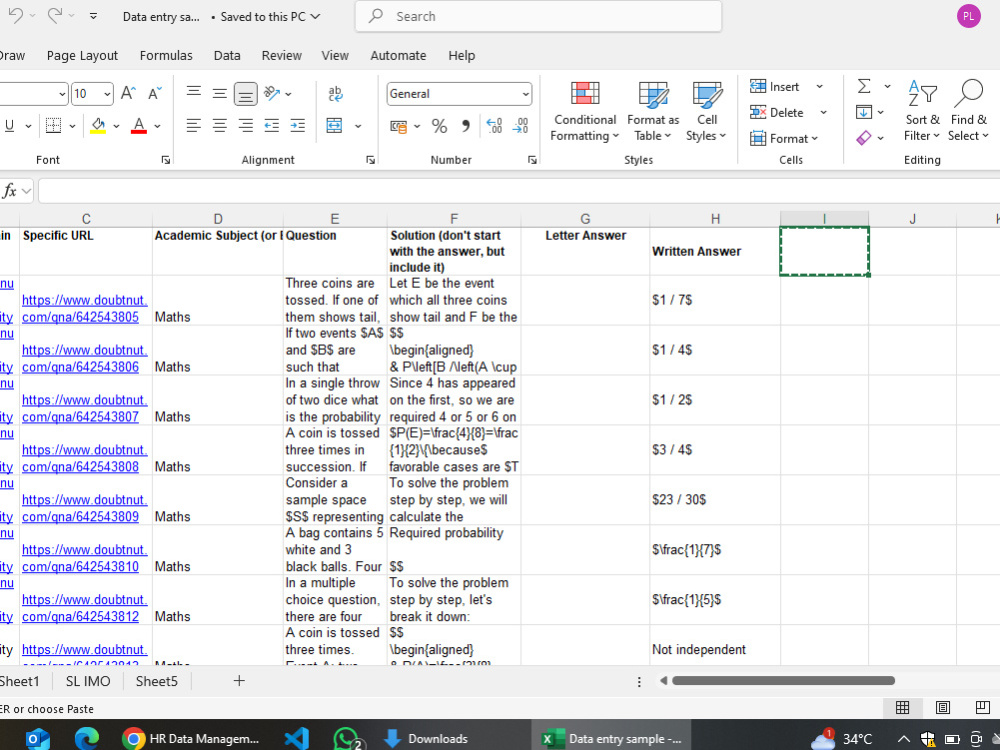The image size is (1000, 750).
Task: Click the Fill down icon
Action: click(x=864, y=112)
